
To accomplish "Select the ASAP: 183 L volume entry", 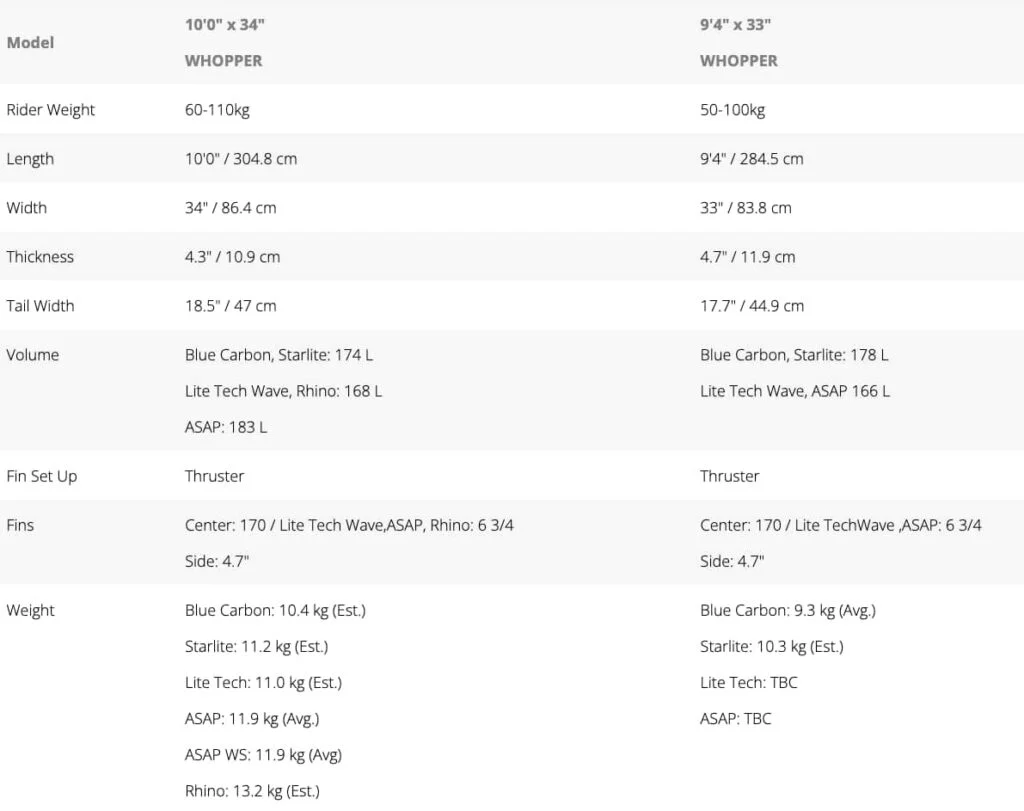I will point(226,427).
